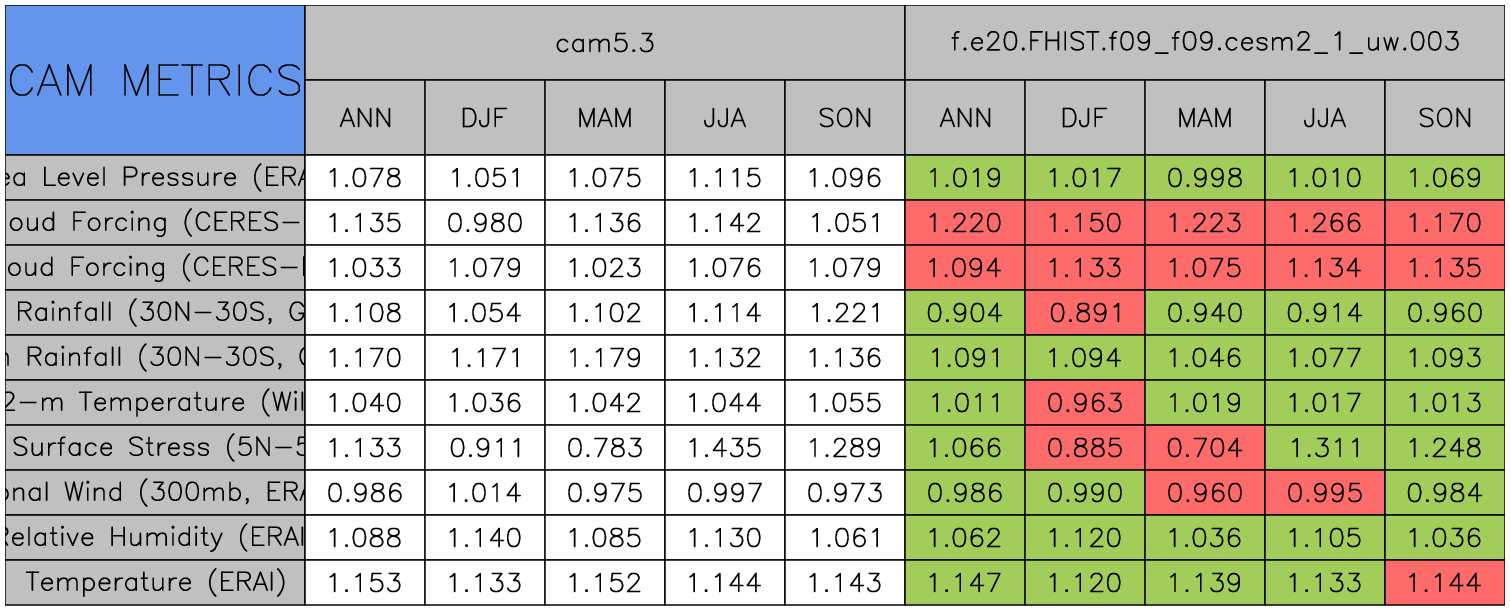
Task: Select the cell with value 1.435
Action: click(x=725, y=447)
